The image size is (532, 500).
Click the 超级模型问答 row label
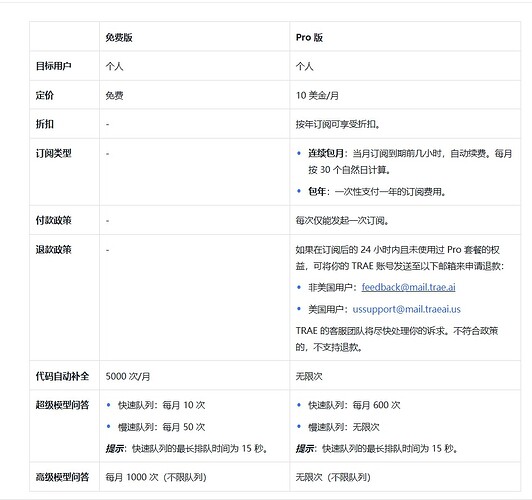tap(62, 405)
